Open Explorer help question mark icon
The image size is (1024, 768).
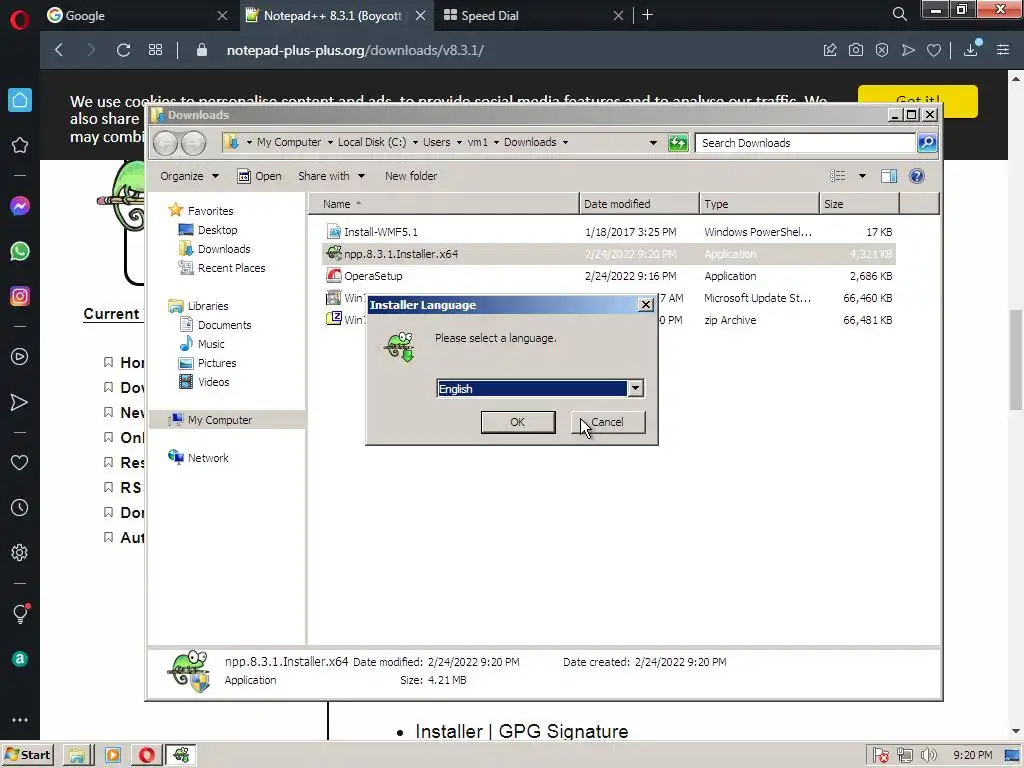(x=917, y=176)
